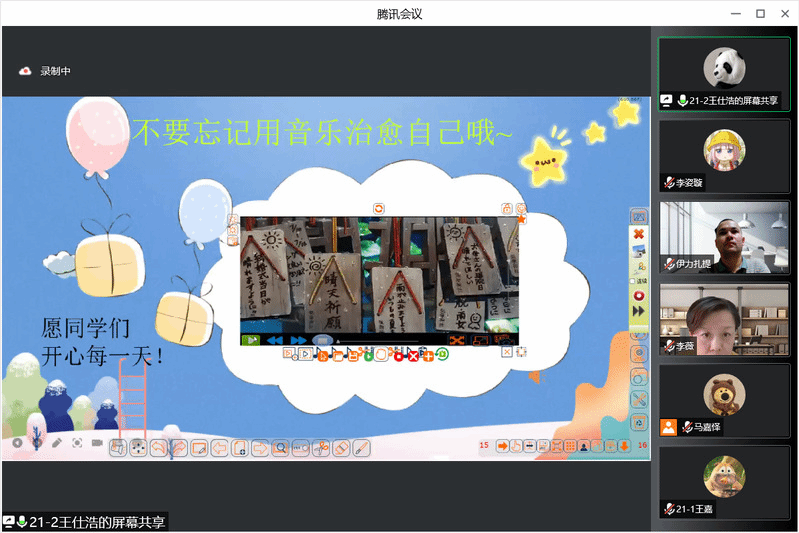Click the rotate handle above the video
This screenshot has height=533, width=799.
click(x=379, y=208)
